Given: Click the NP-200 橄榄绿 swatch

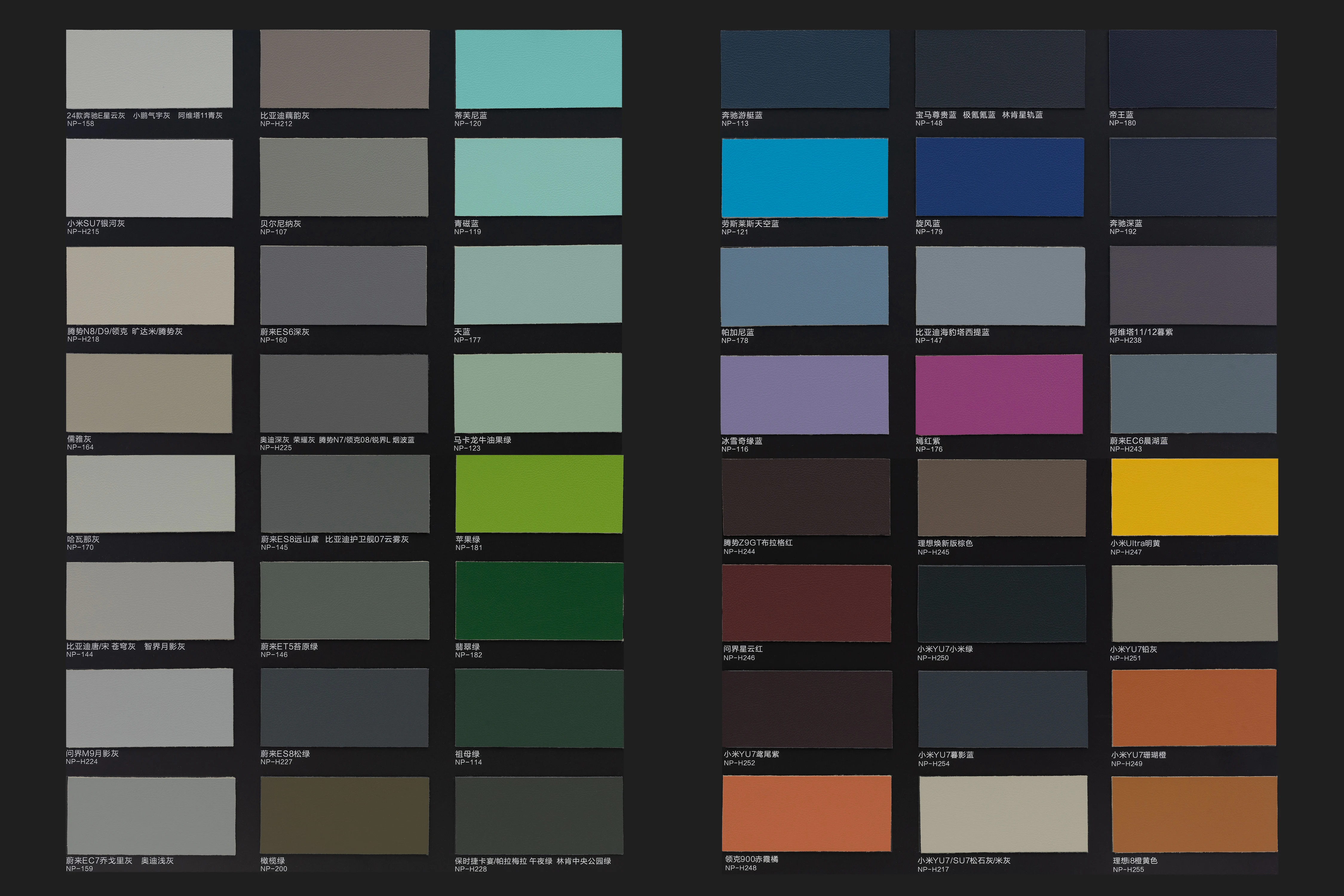Looking at the screenshot, I should (x=345, y=816).
